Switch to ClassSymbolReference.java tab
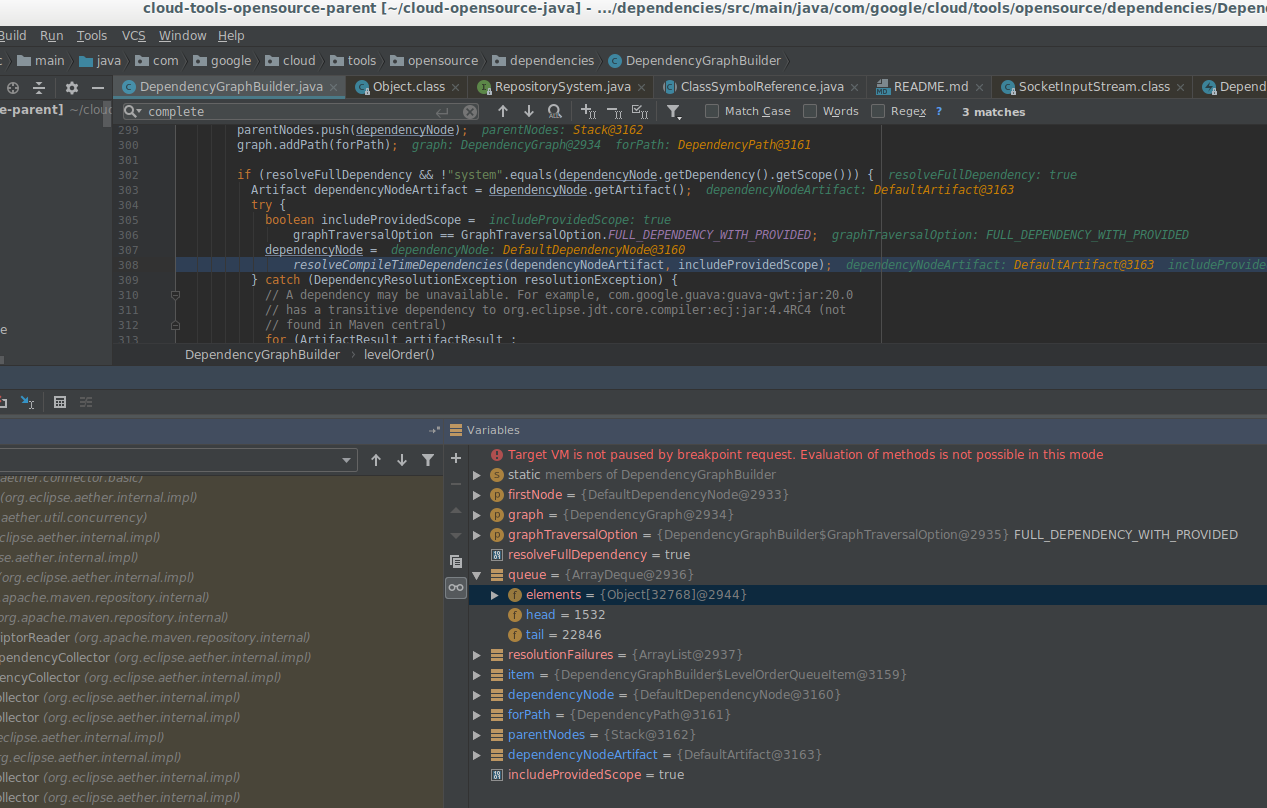 click(x=761, y=87)
